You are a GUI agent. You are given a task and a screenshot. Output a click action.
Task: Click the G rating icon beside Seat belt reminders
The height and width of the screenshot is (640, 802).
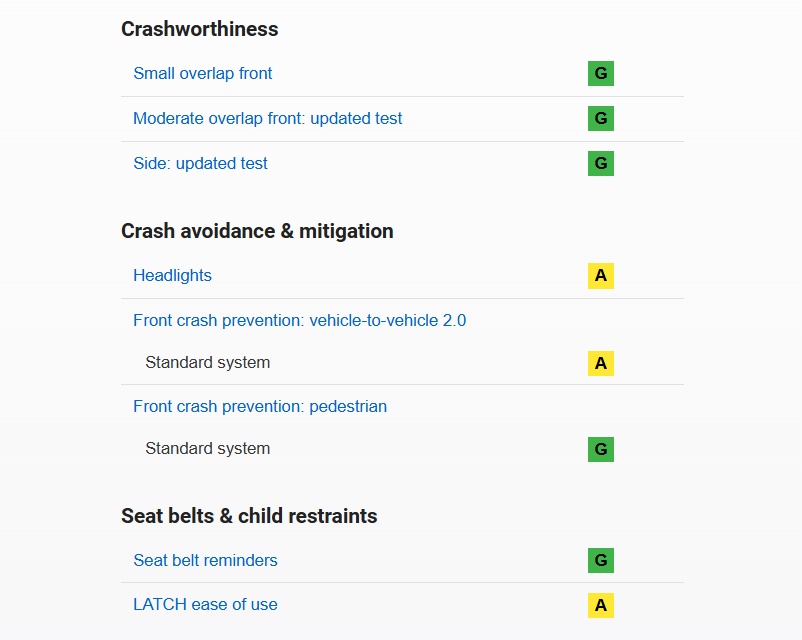[x=600, y=560]
